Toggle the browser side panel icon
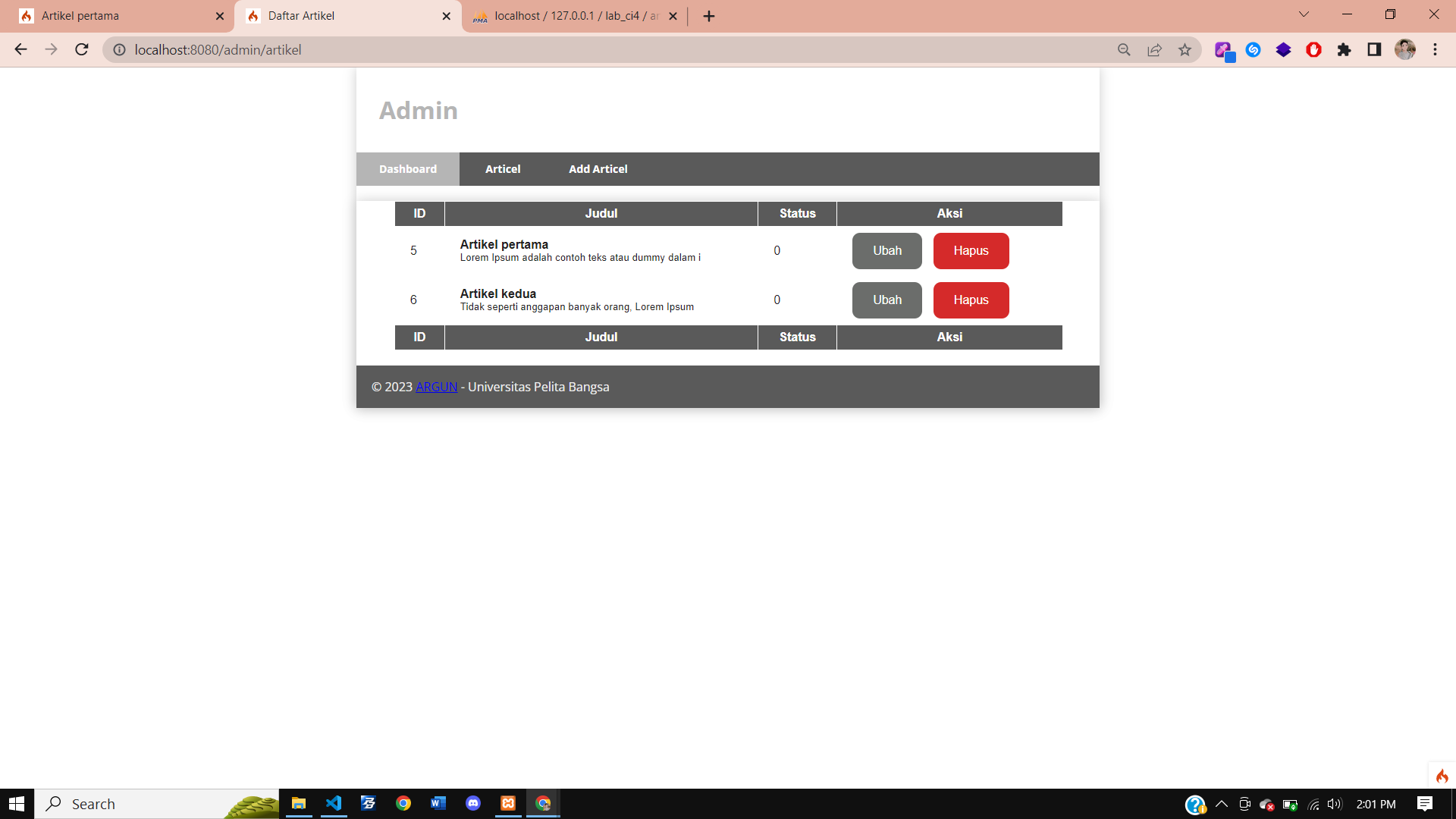The width and height of the screenshot is (1456, 819). pyautogui.click(x=1374, y=50)
